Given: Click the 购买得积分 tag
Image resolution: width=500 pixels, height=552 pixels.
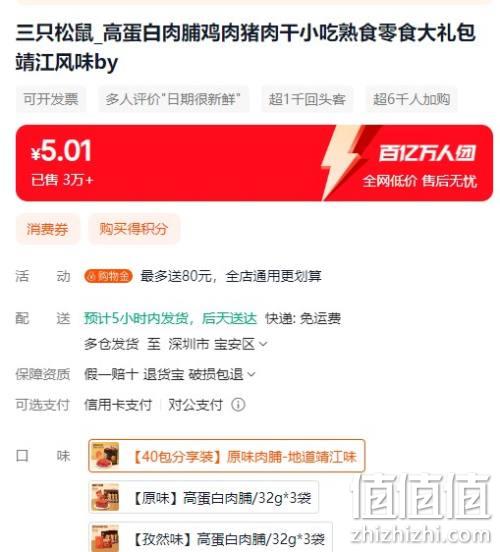Looking at the screenshot, I should click(134, 229).
